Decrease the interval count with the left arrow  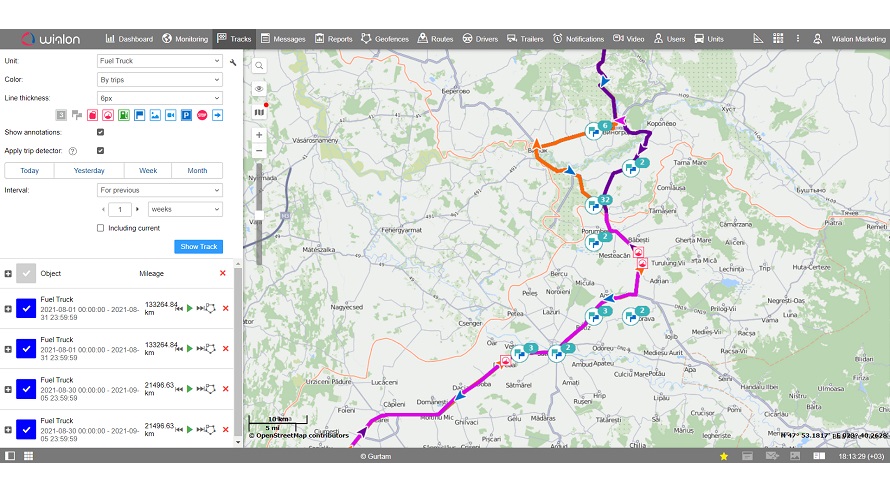103,209
